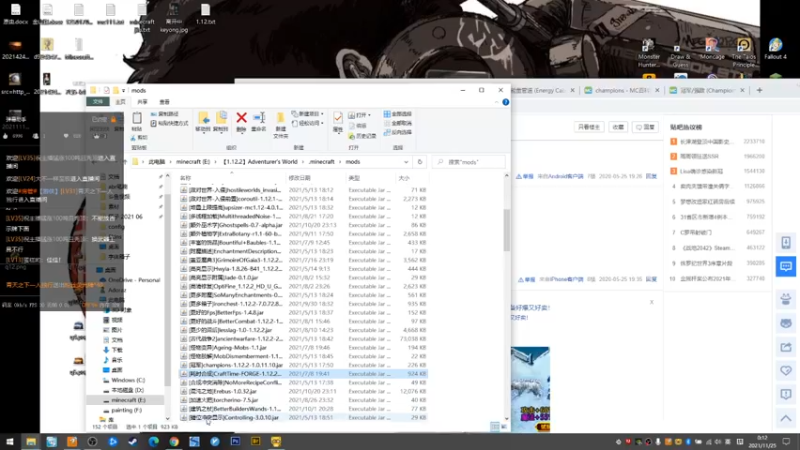Collapse the ribbon with the chevron arrow
Screen dimensions: 800x450
(x=496, y=102)
